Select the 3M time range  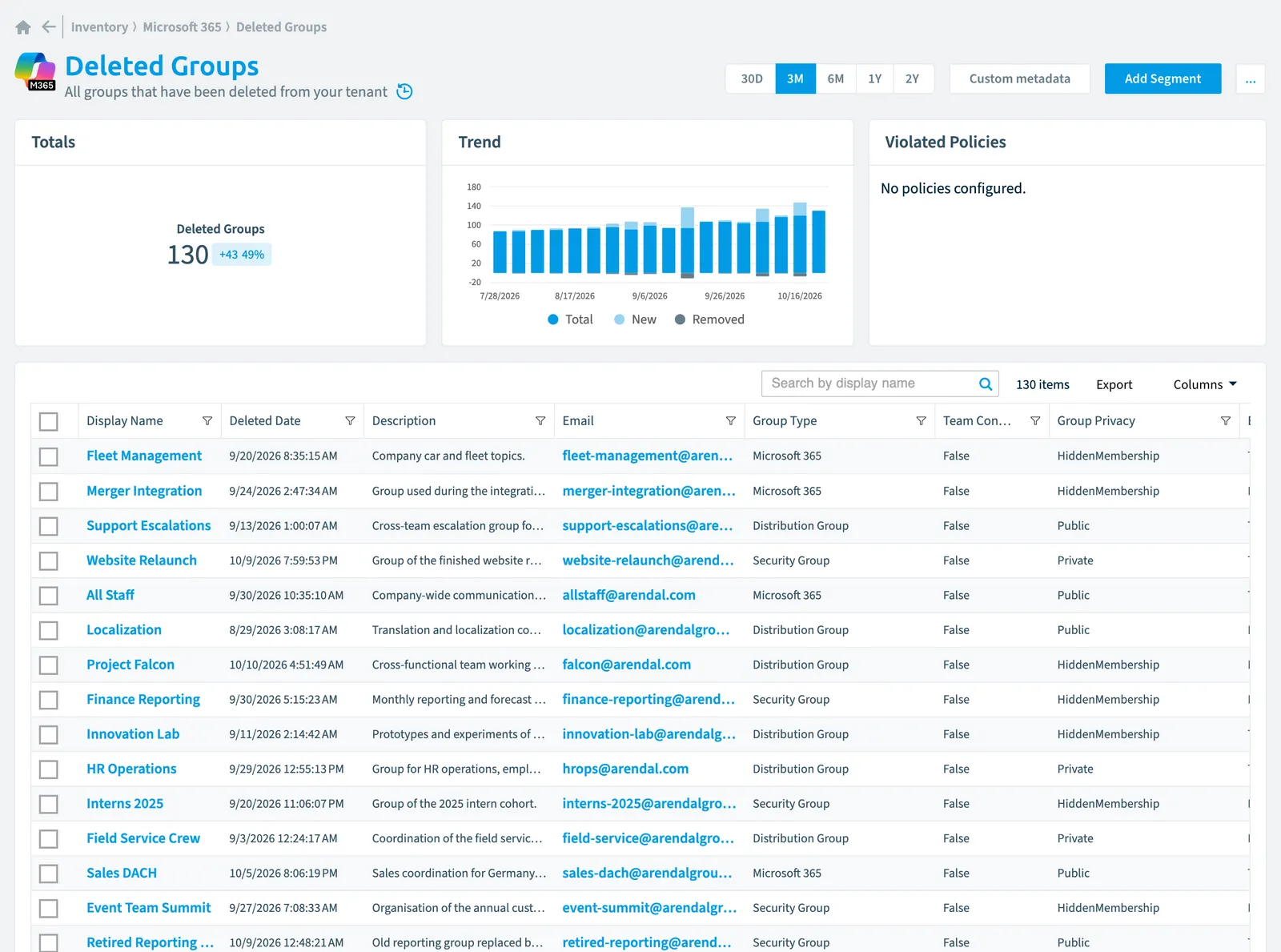point(795,79)
